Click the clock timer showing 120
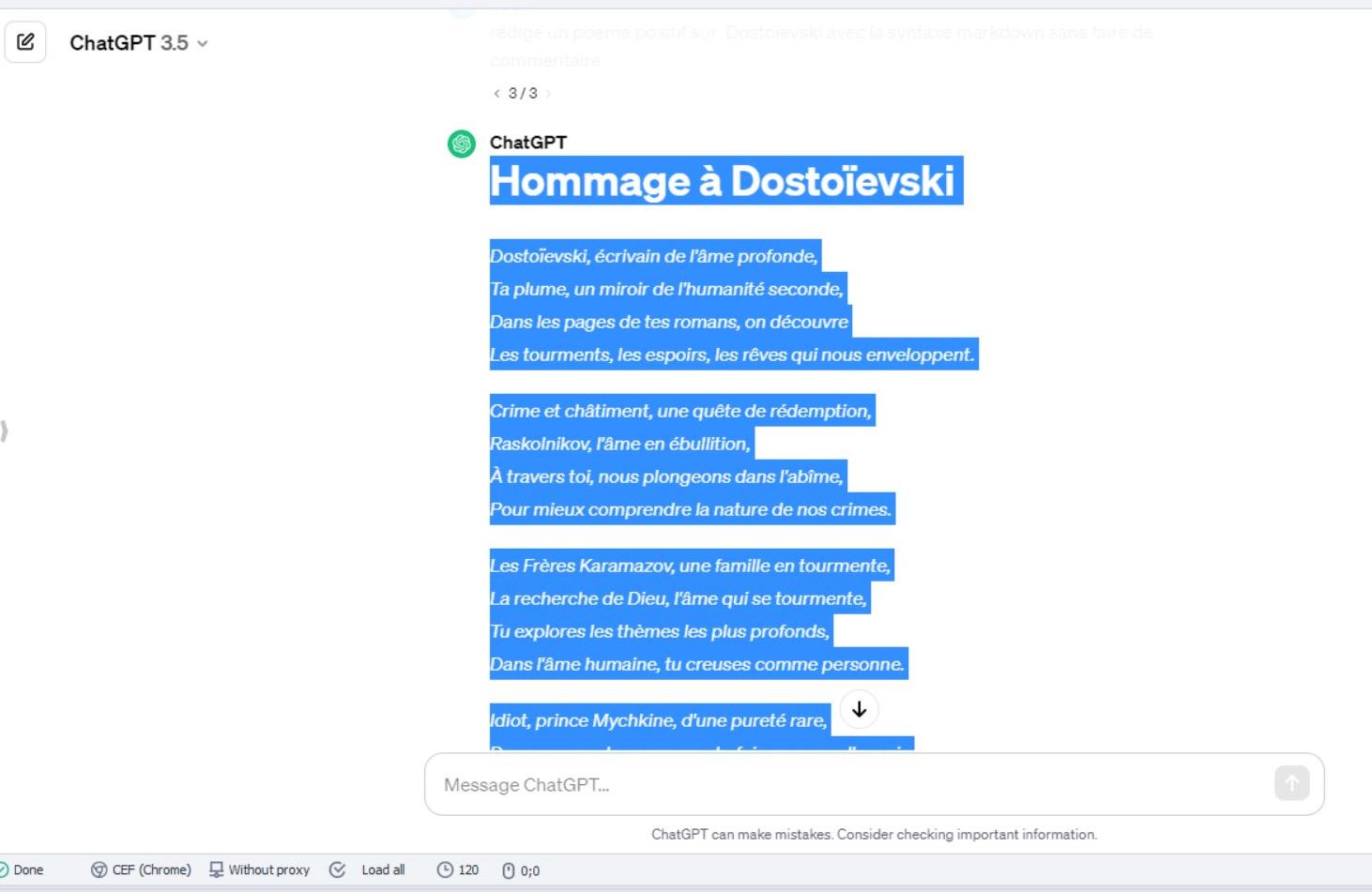 point(458,870)
